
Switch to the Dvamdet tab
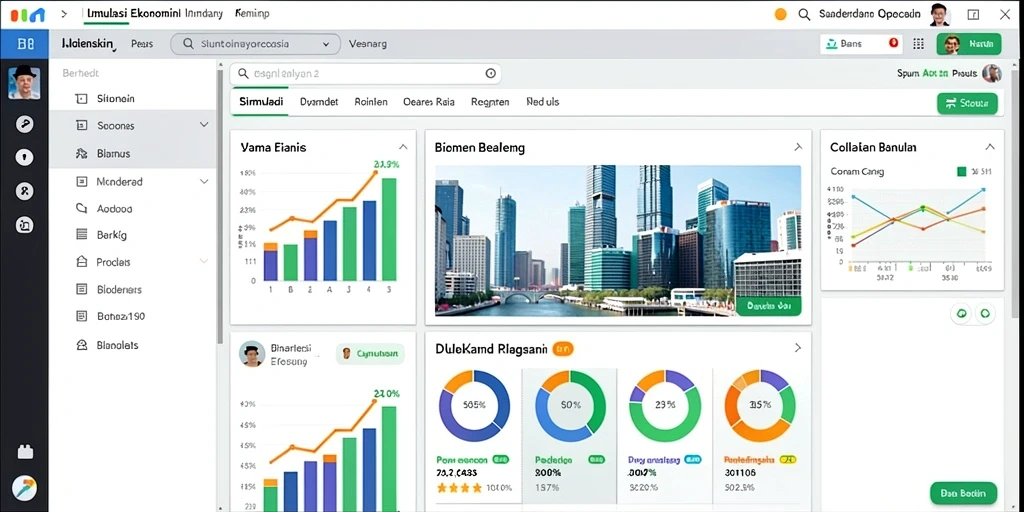(x=319, y=102)
